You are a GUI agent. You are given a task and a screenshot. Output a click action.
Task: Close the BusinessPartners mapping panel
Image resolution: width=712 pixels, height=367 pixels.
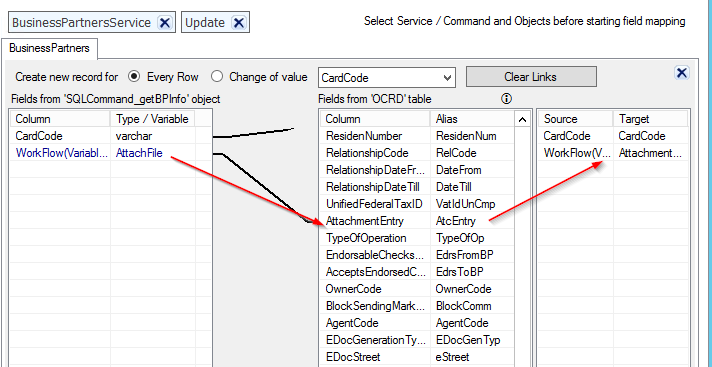682,73
